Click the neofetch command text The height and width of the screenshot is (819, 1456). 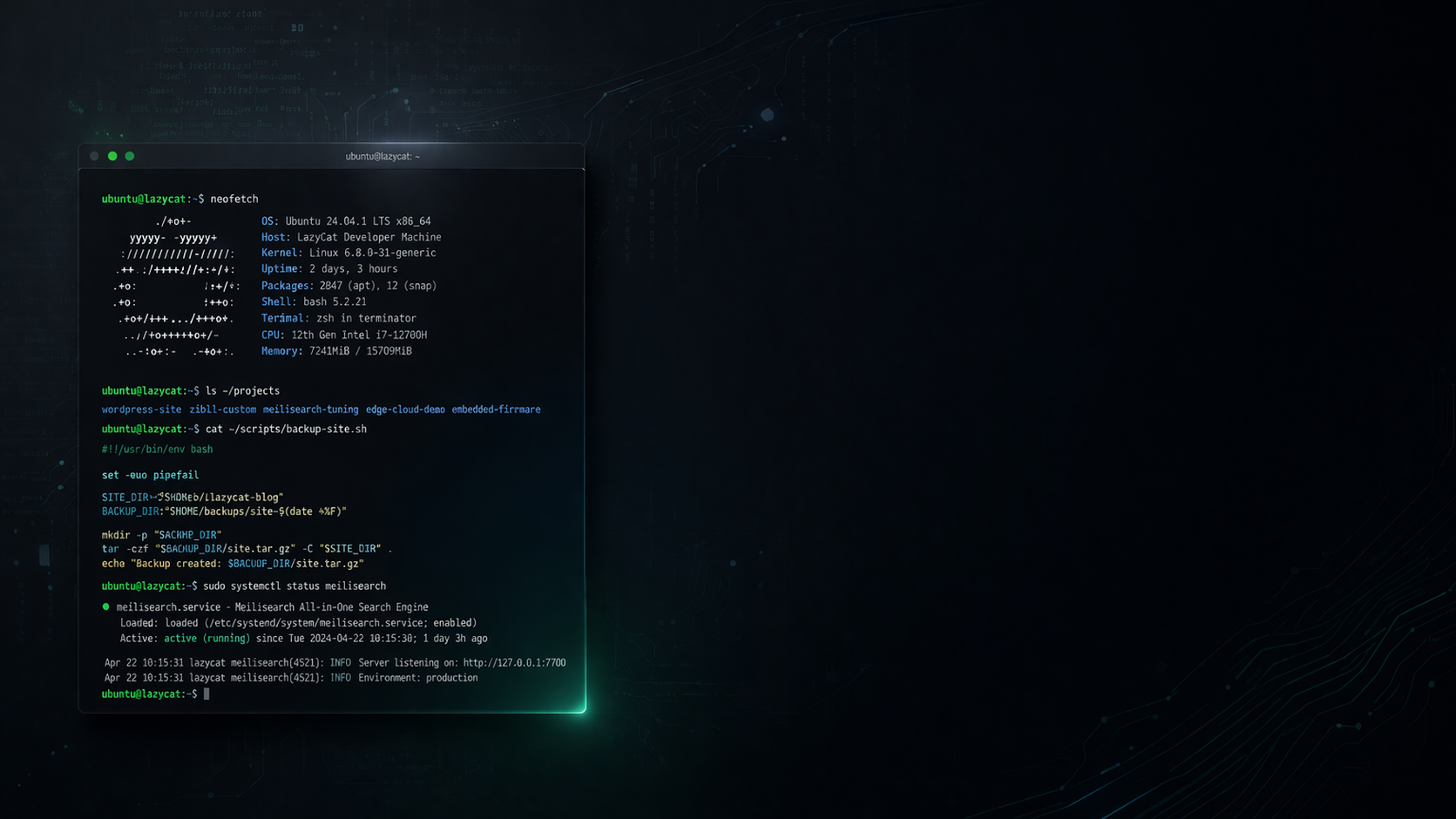click(x=234, y=199)
